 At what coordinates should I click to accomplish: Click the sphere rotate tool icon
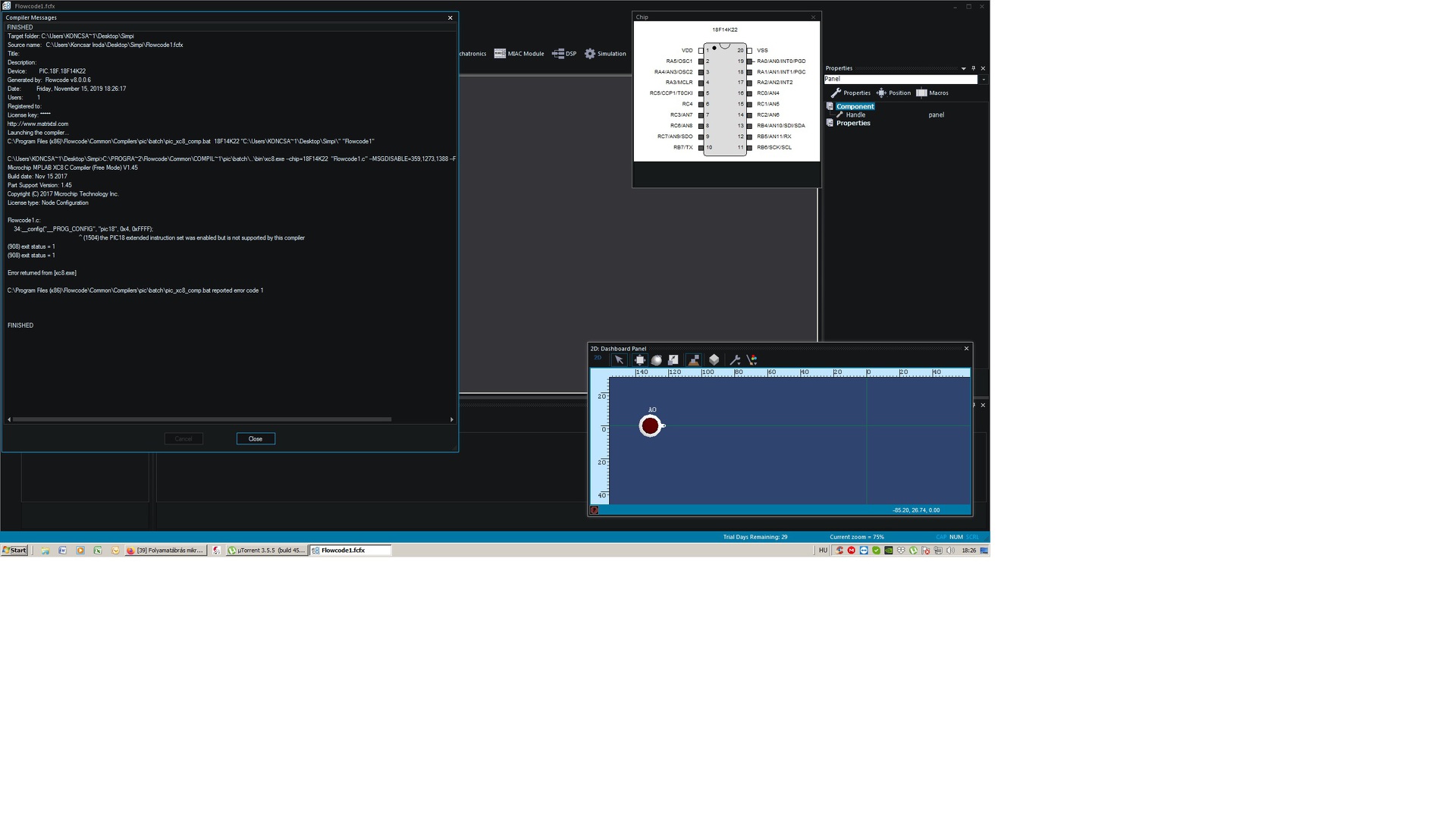click(657, 360)
